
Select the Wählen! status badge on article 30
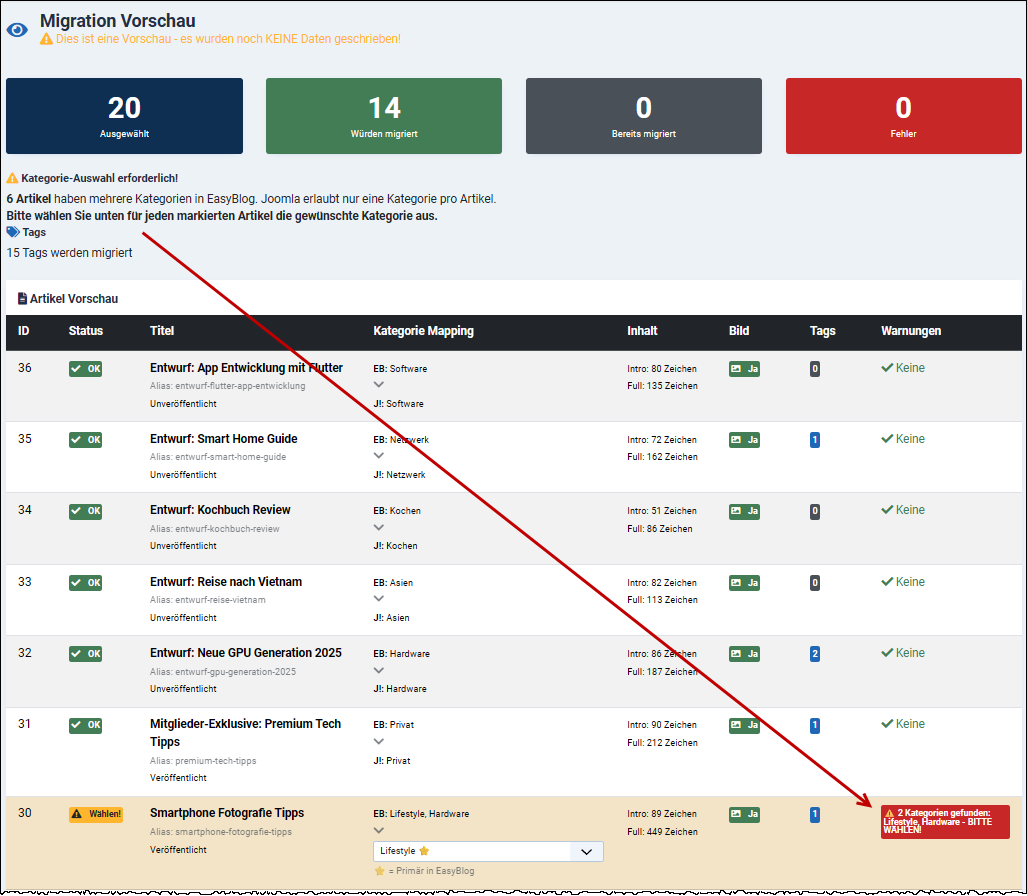tap(95, 813)
